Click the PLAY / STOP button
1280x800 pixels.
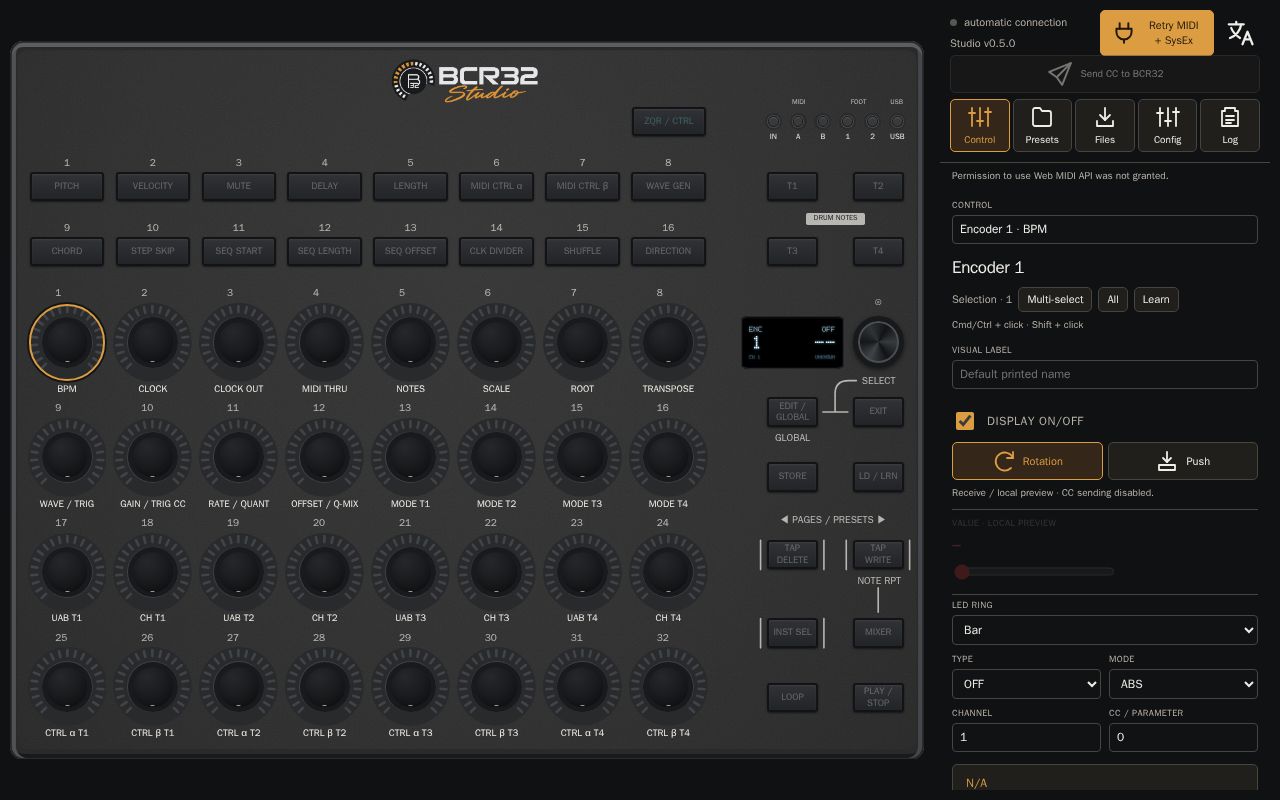pyautogui.click(x=878, y=697)
